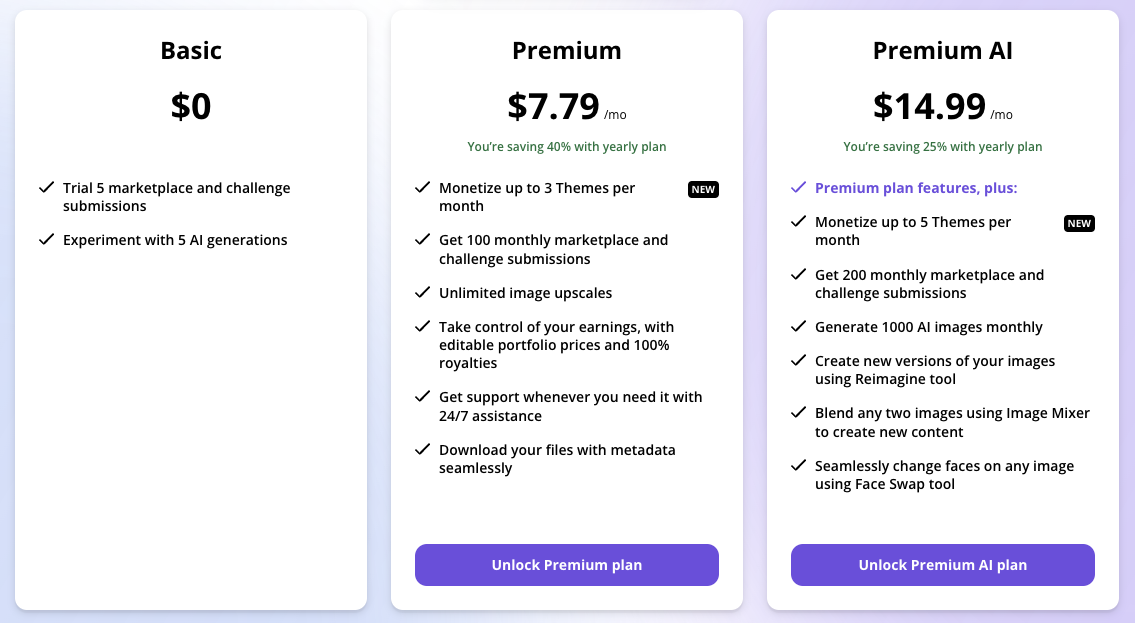Click the NEW badge in the Premium AI card

pos(1079,223)
